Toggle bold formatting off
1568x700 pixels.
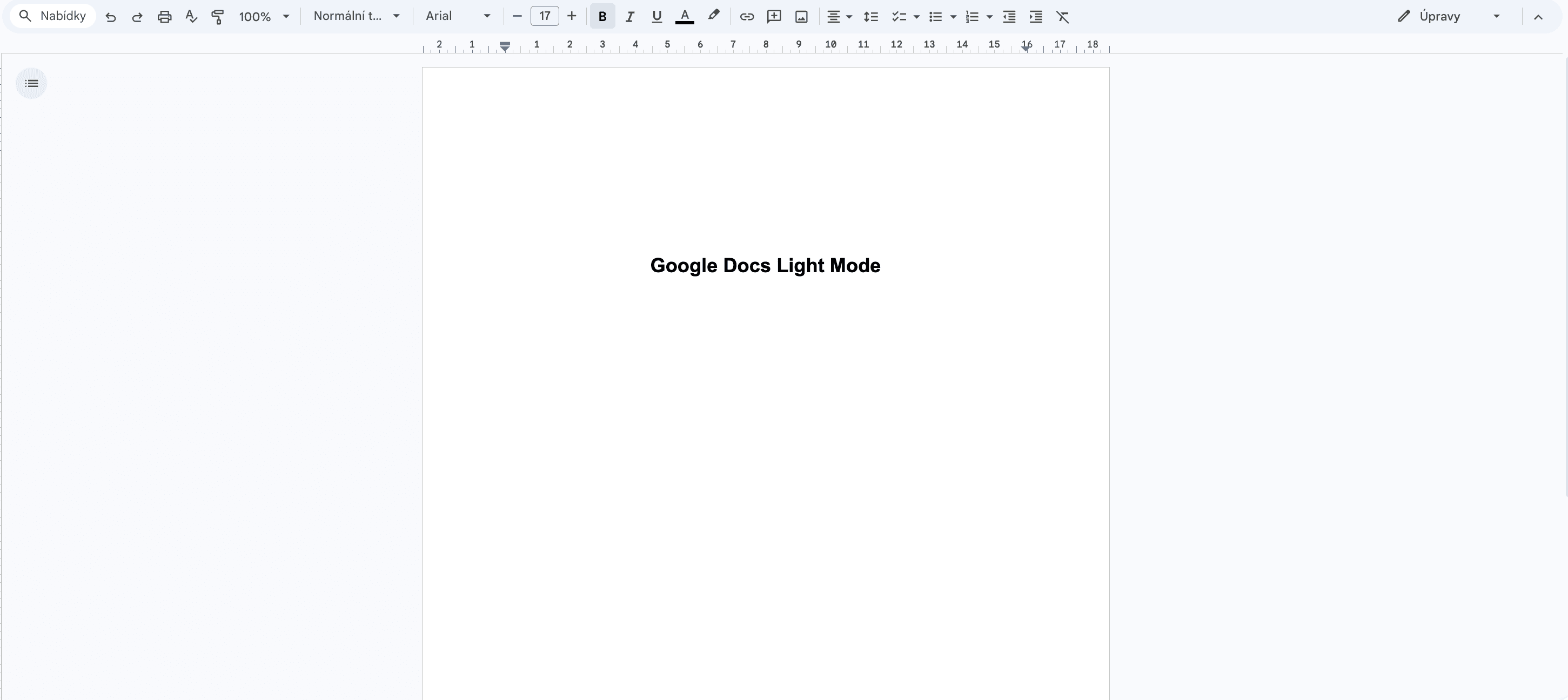602,16
